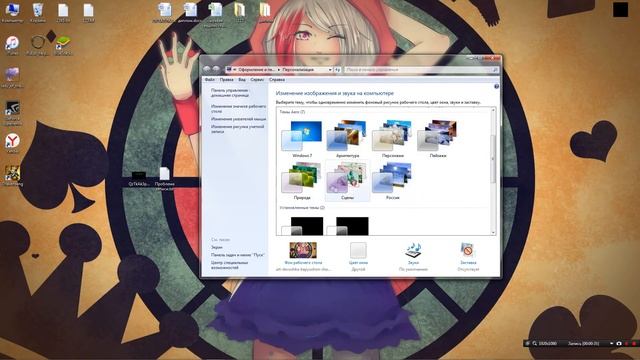The height and width of the screenshot is (360, 640).
Task: Open the Recycle Bin desktop icon
Action: click(x=38, y=12)
